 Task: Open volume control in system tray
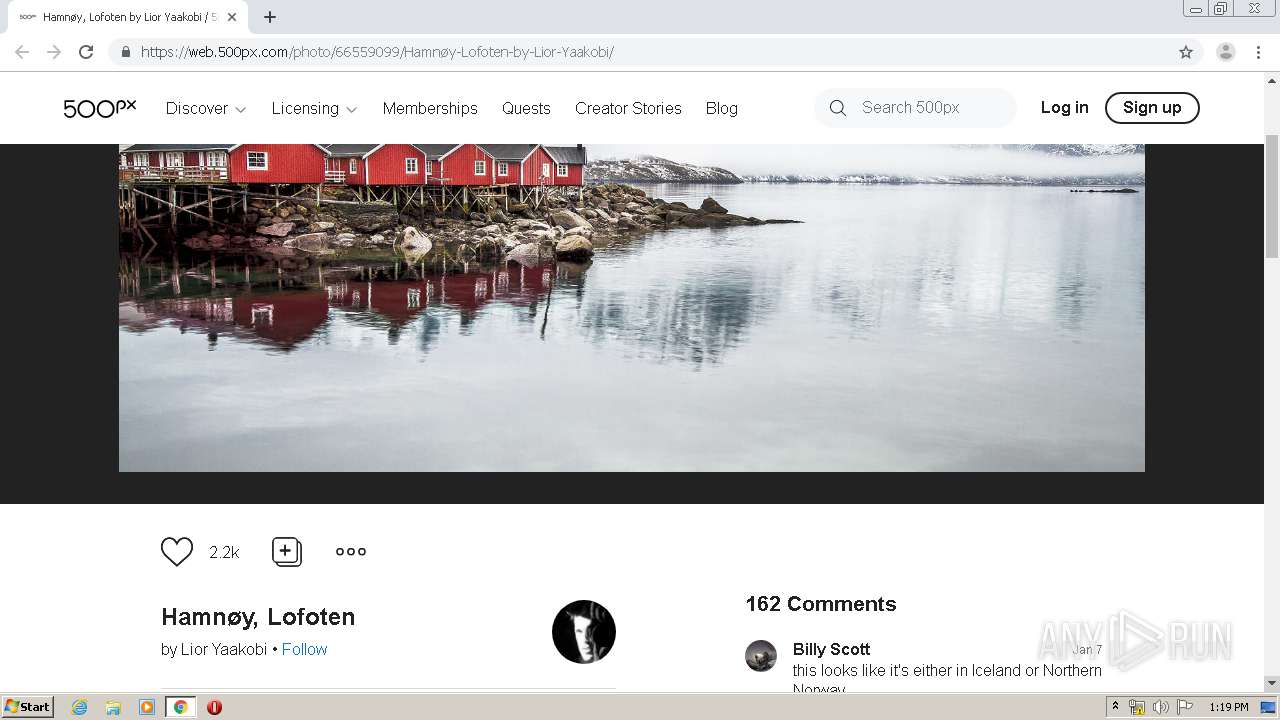point(1161,707)
